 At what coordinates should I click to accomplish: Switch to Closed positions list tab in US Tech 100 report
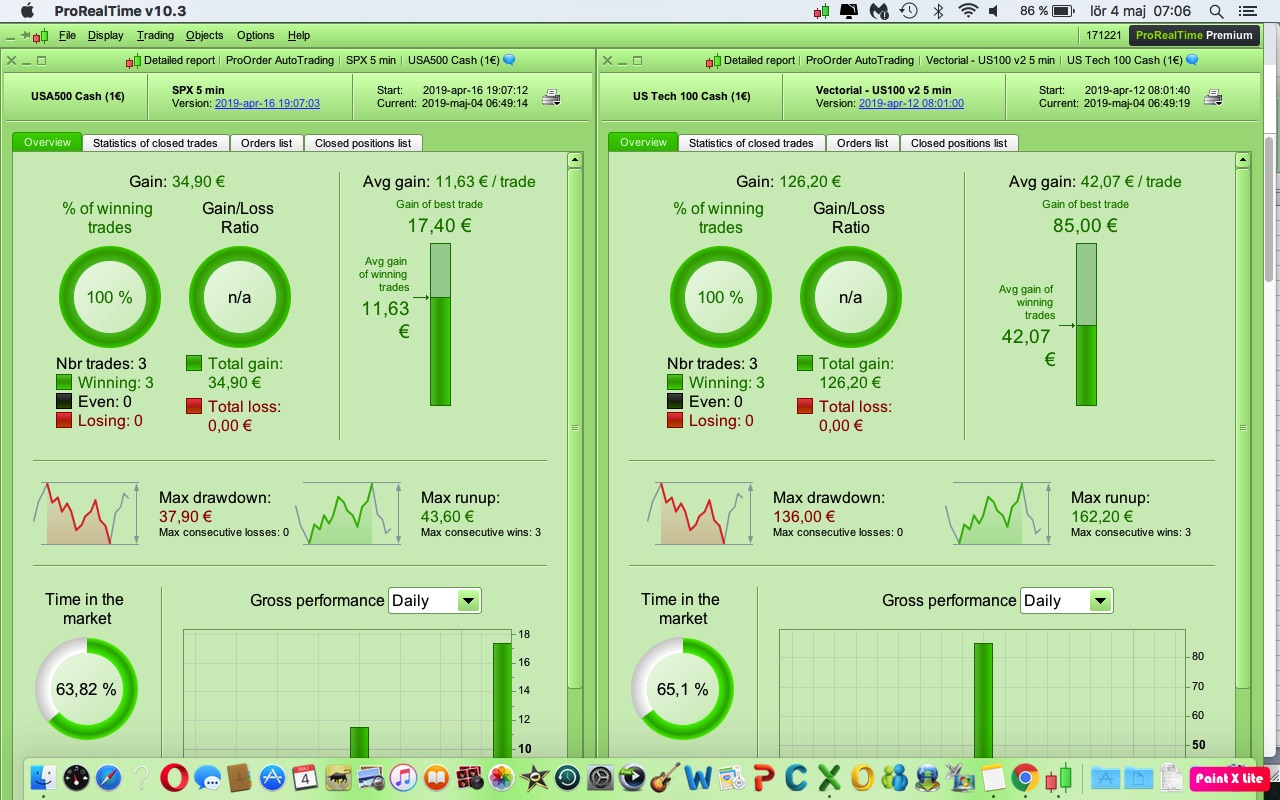tap(959, 143)
